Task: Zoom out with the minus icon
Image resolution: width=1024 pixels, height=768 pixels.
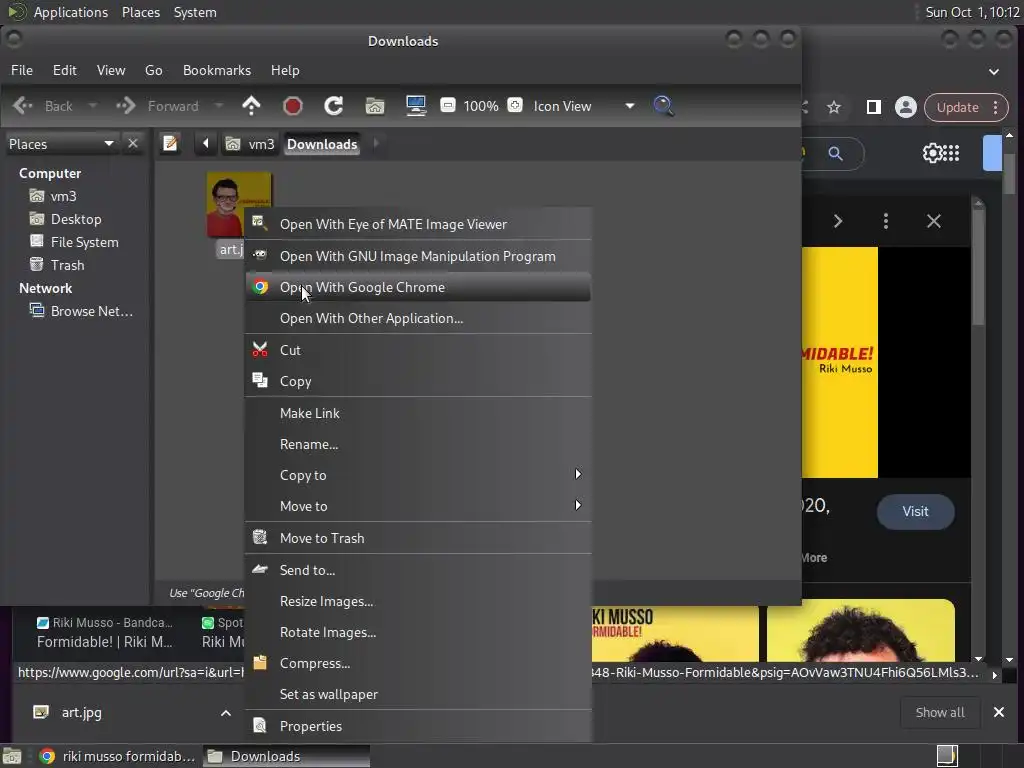Action: point(448,105)
